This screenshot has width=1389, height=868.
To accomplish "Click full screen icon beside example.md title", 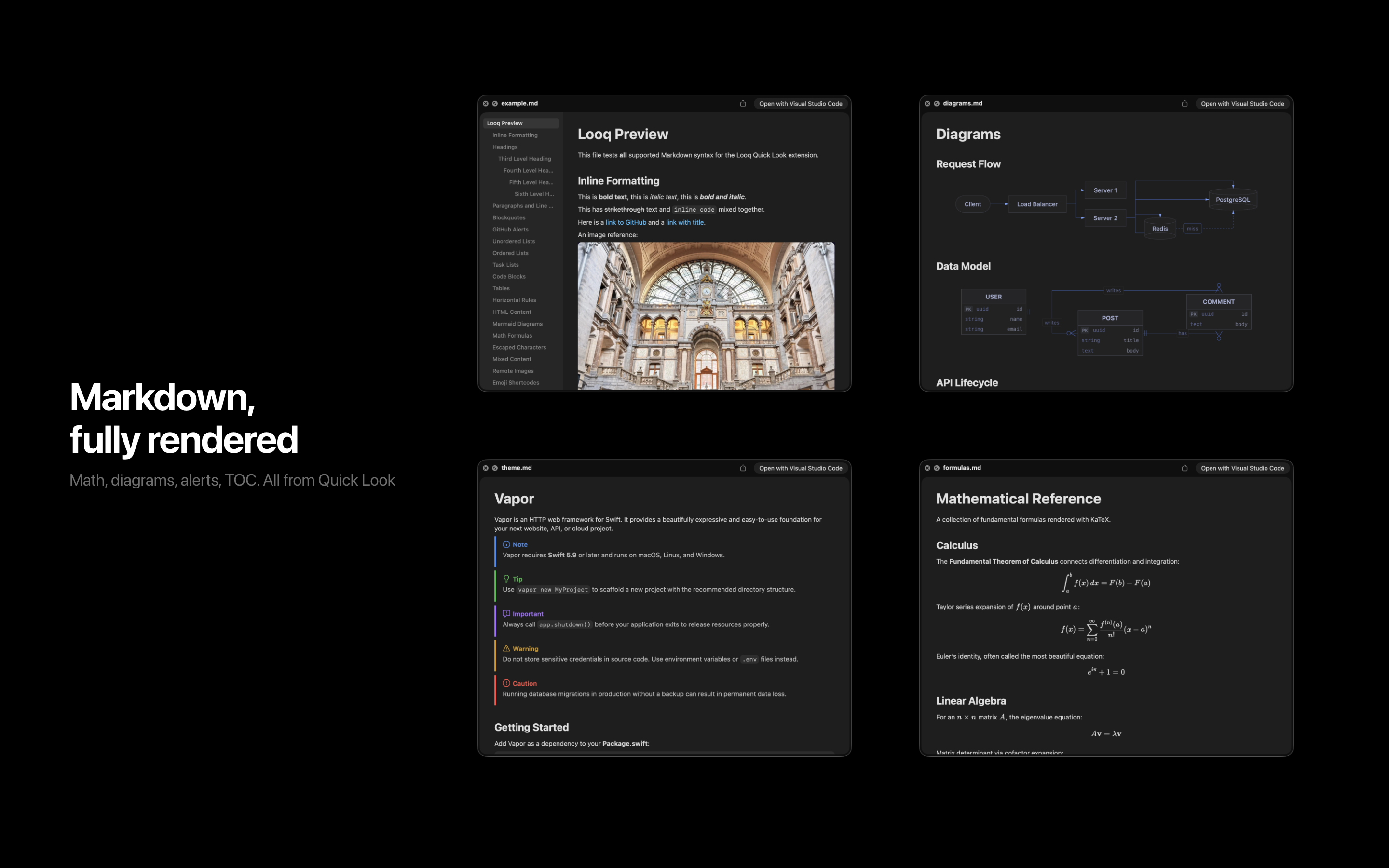I will 495,103.
